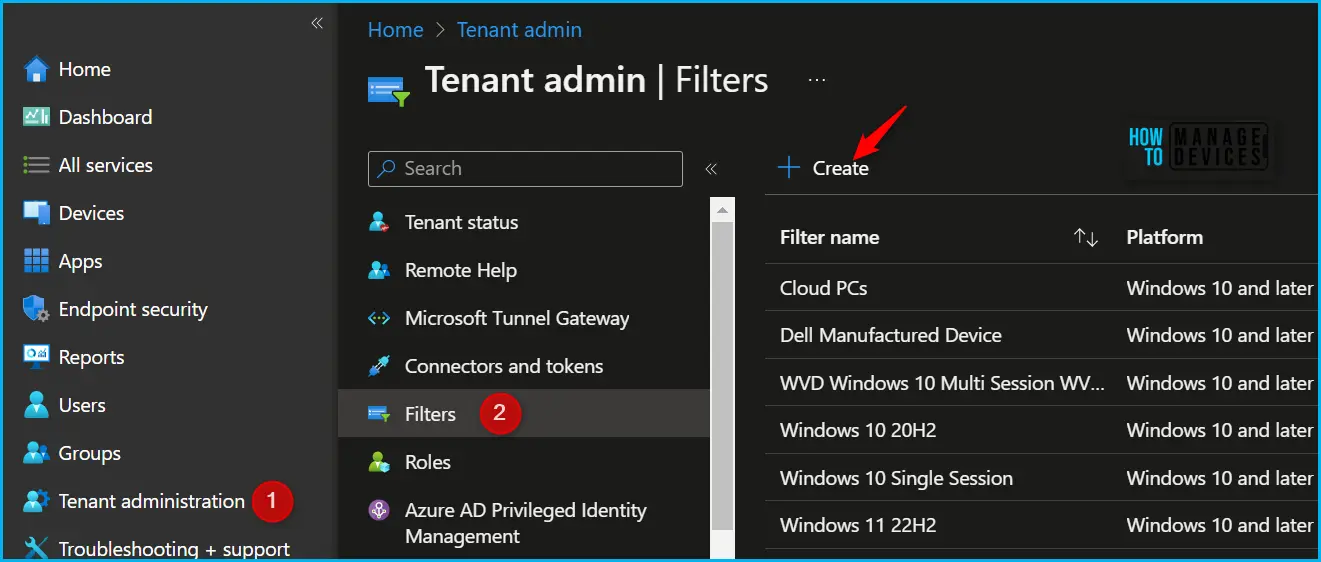Click the Filters funnel icon in menu
The image size is (1321, 562).
pos(379,414)
